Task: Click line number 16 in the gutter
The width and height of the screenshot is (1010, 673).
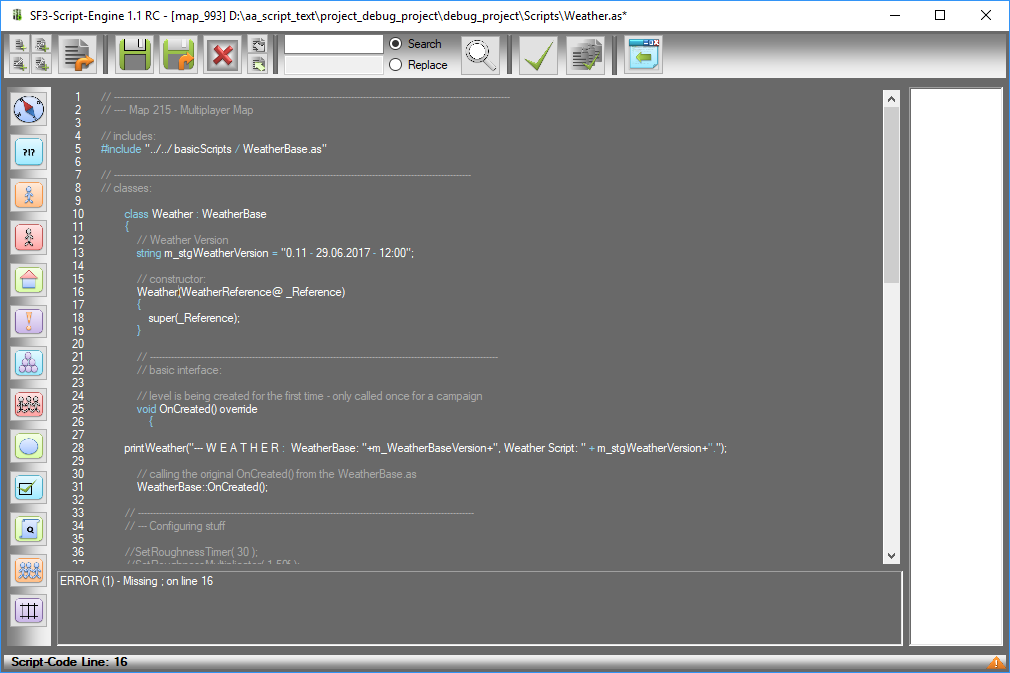Action: 78,292
